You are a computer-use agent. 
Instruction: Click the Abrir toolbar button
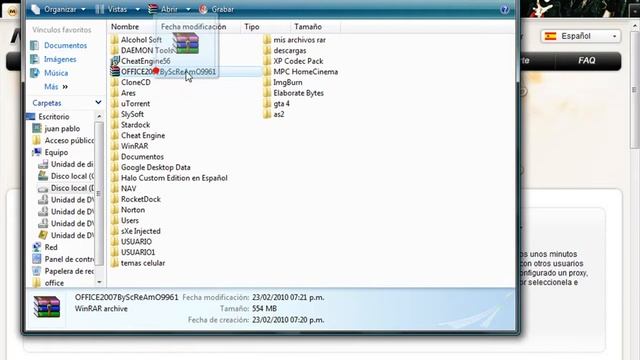163,9
